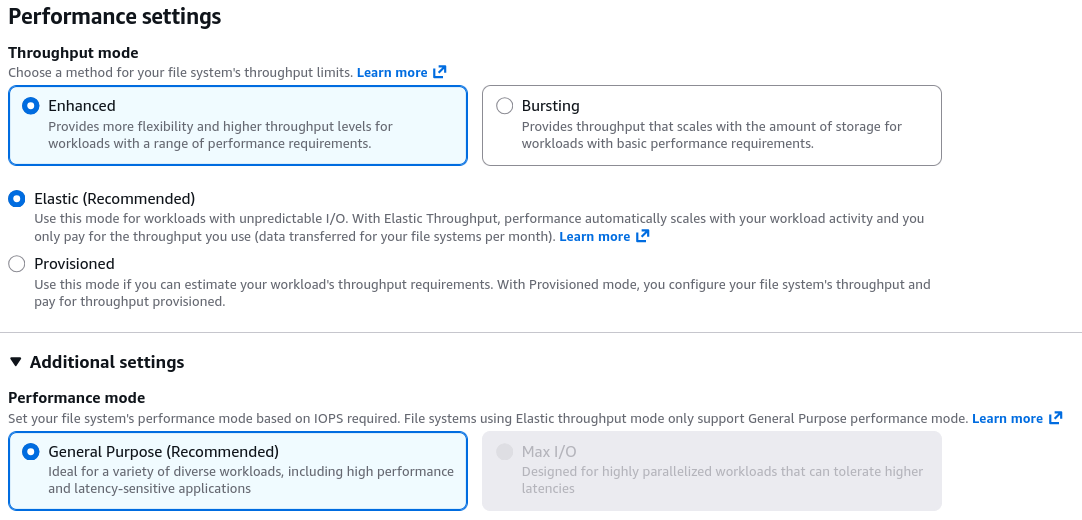
Task: Click the Bursting option card description
Action: click(711, 135)
